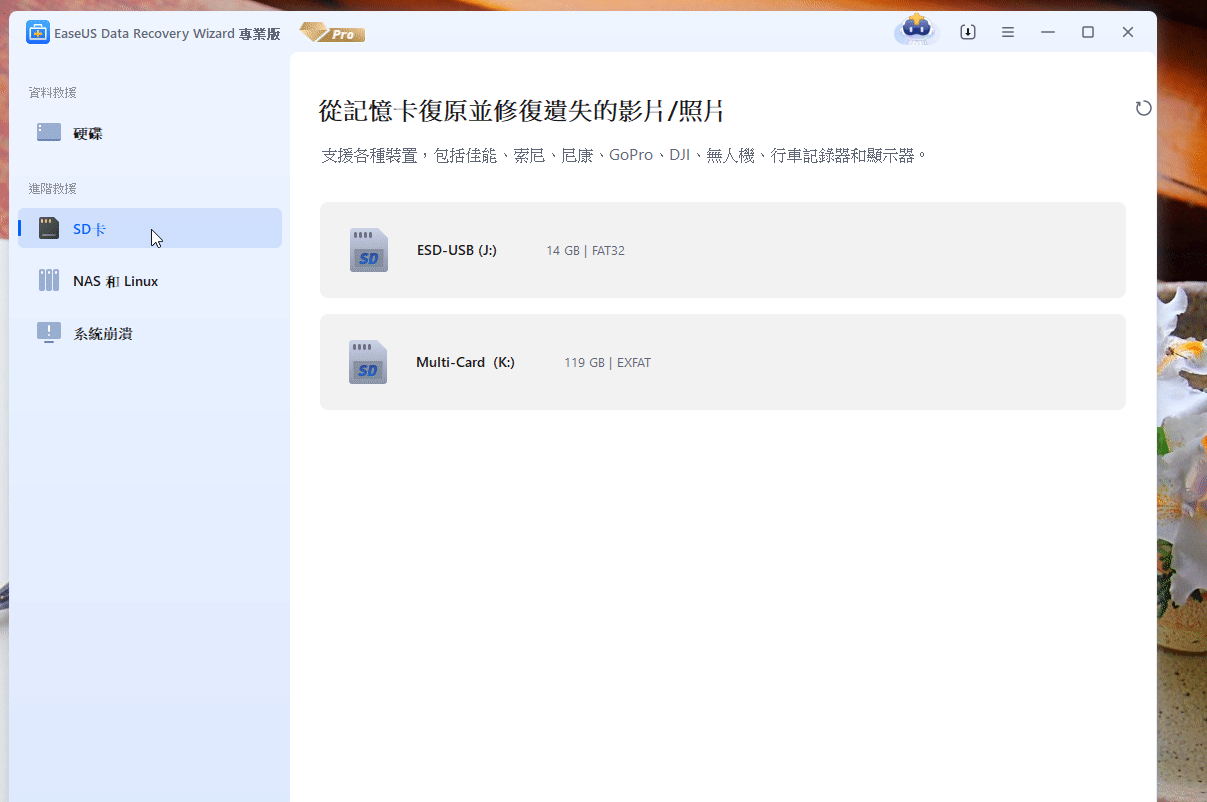Click the EaseUS app logo icon
The width and height of the screenshot is (1207, 802).
38,33
